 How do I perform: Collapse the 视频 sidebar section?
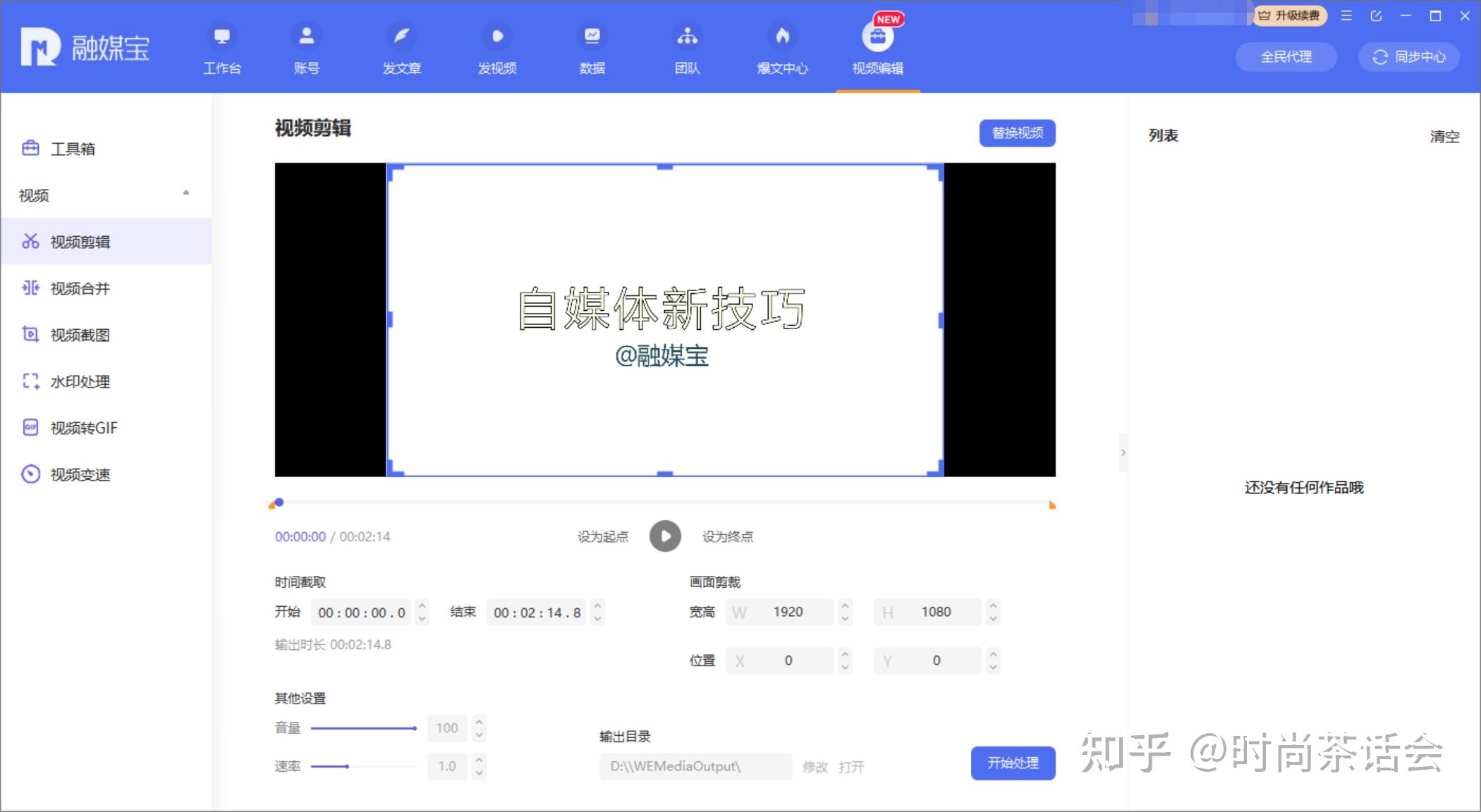point(186,192)
